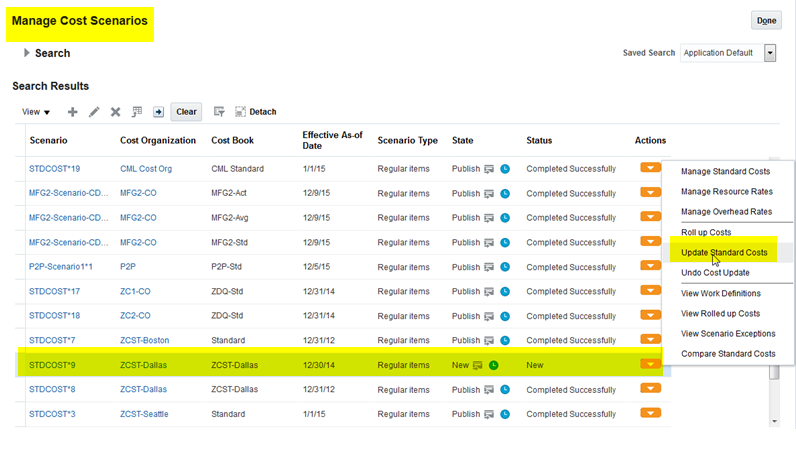The image size is (796, 450).
Task: Open the ZCST-Seattle link
Action: click(x=144, y=414)
